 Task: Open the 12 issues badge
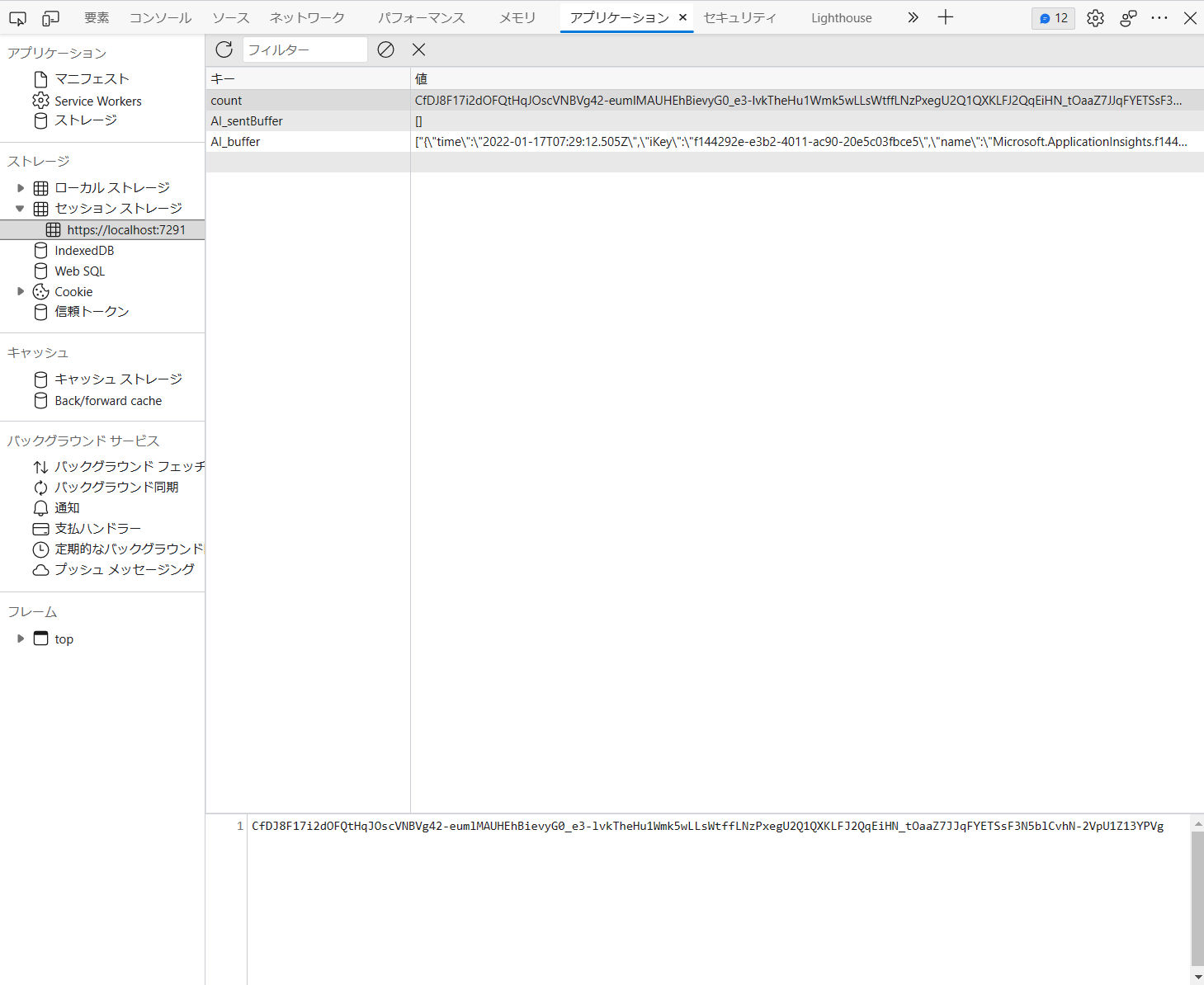(1053, 18)
